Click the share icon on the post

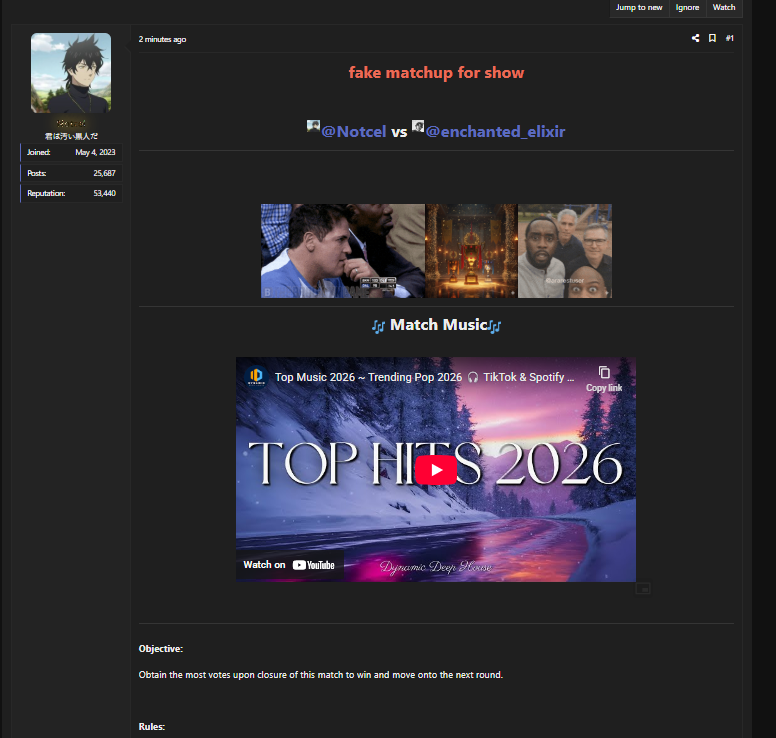click(695, 38)
